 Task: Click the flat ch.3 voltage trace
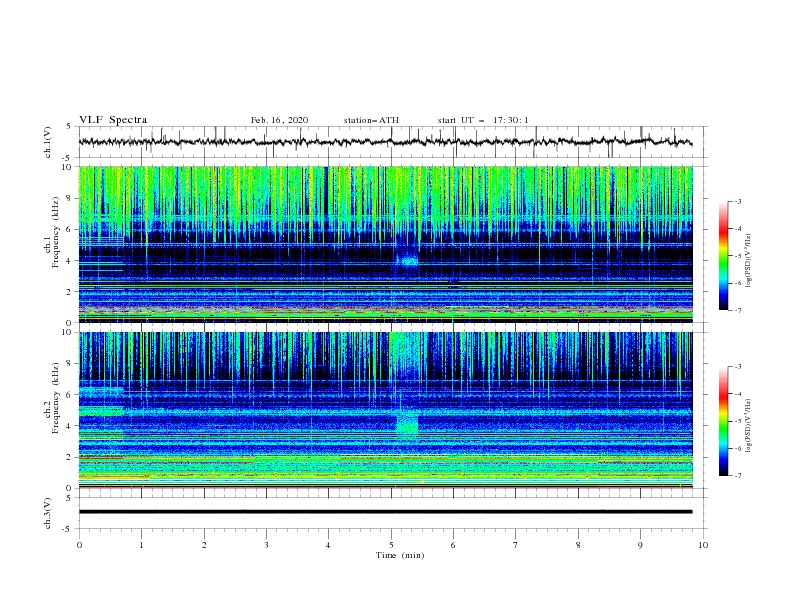(385, 512)
